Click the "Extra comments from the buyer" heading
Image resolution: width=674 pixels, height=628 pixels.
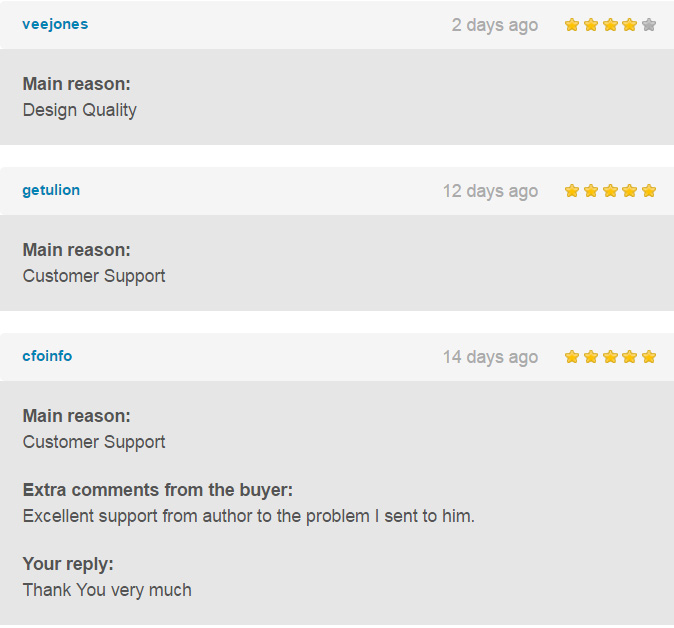point(157,490)
